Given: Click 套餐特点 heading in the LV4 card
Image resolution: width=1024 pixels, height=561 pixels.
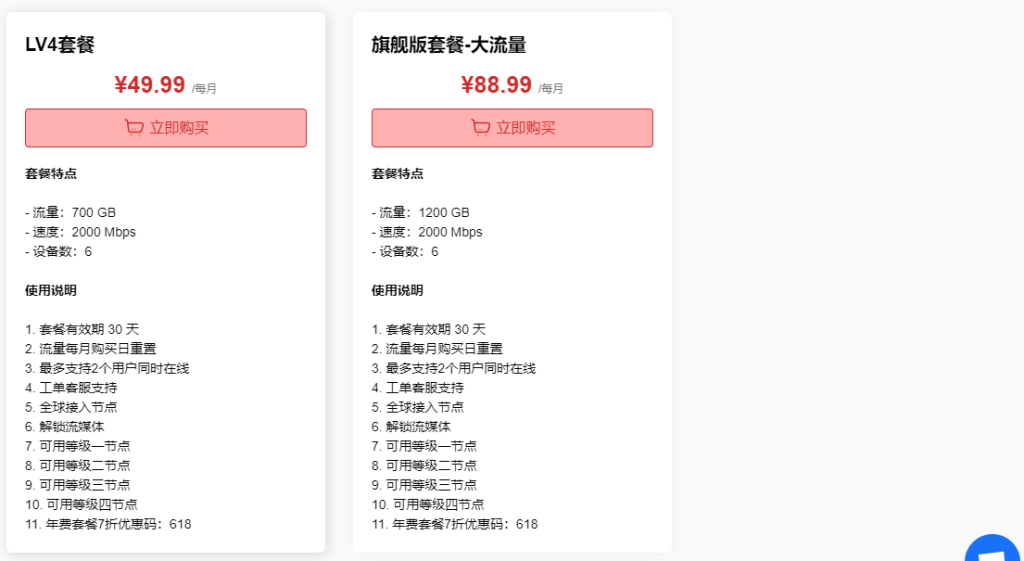Looking at the screenshot, I should pyautogui.click(x=51, y=174).
